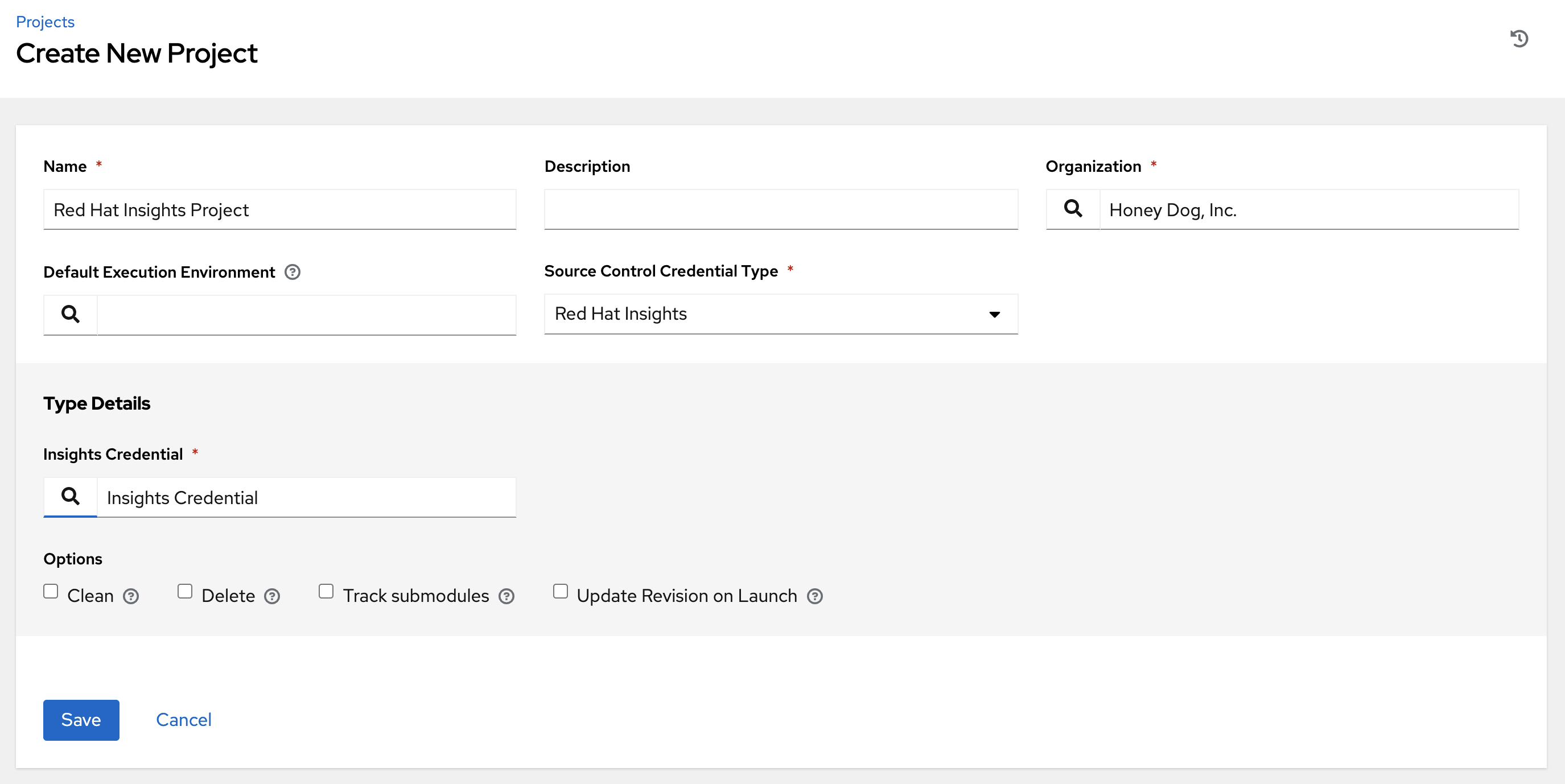Save the new project
1565x784 pixels.
(x=81, y=720)
